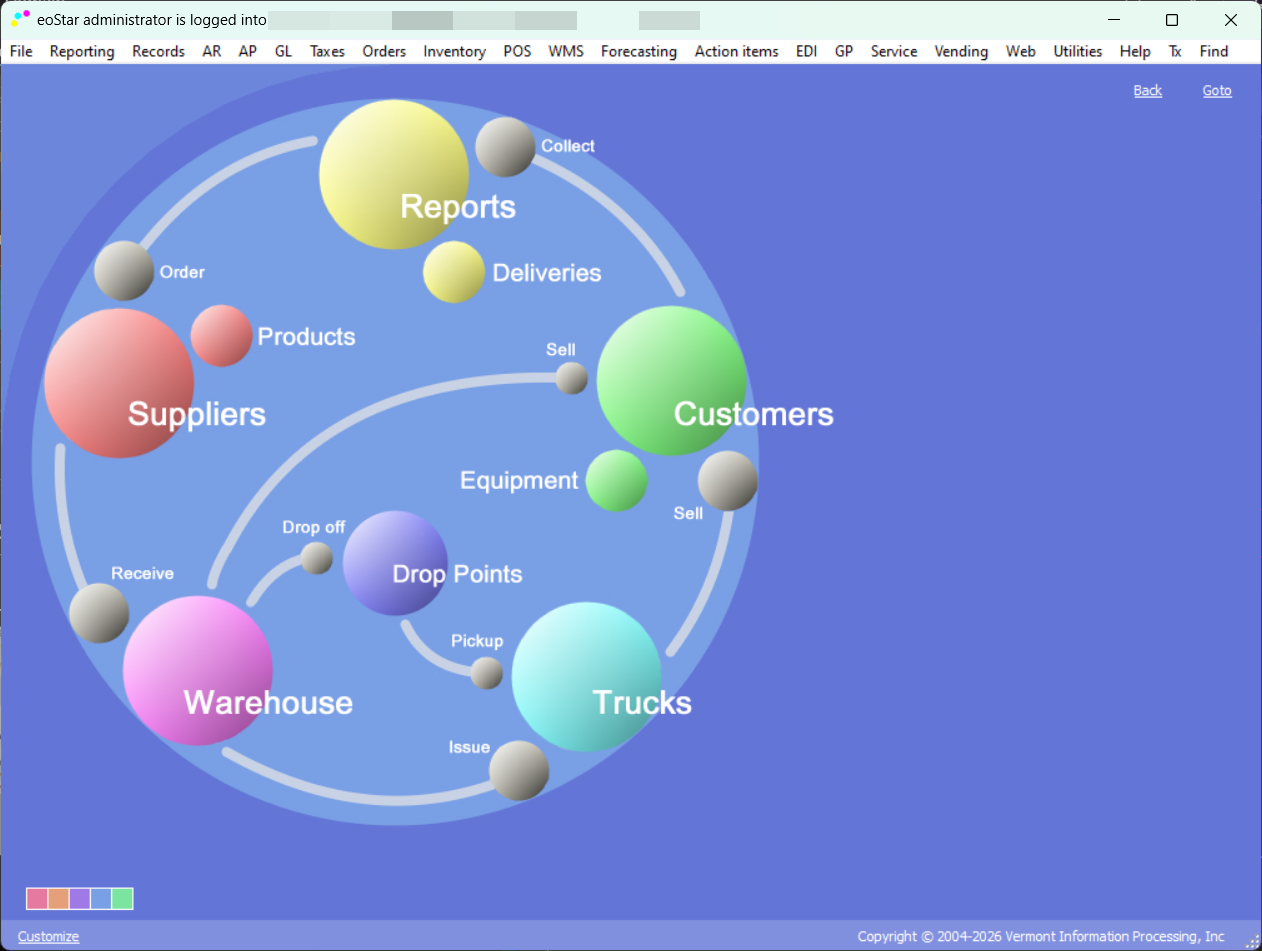Viewport: 1262px width, 951px height.
Task: Open the Orders menu
Action: pyautogui.click(x=384, y=51)
